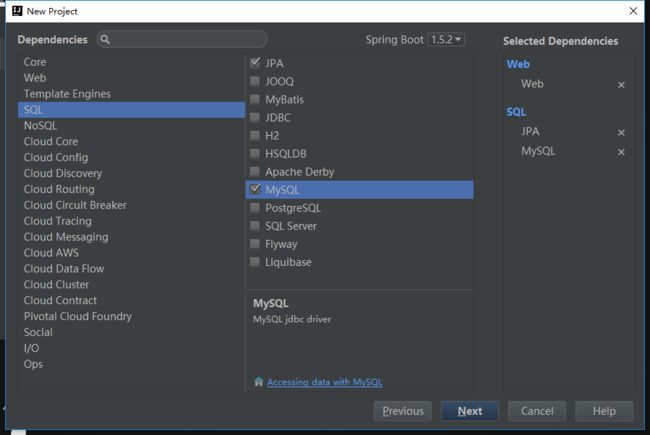Check the JDBC dependency box
Viewport: 650px width, 435px height.
tap(255, 117)
